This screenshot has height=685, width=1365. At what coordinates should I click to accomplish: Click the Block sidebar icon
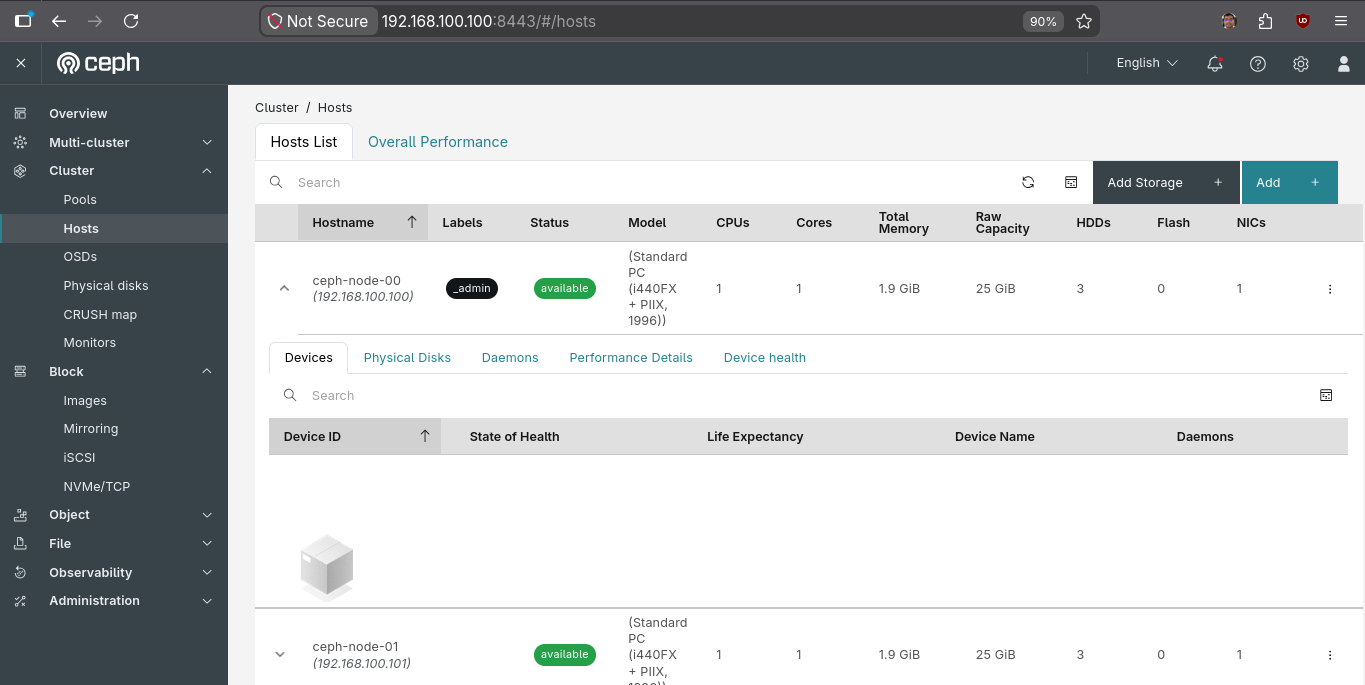click(x=20, y=371)
